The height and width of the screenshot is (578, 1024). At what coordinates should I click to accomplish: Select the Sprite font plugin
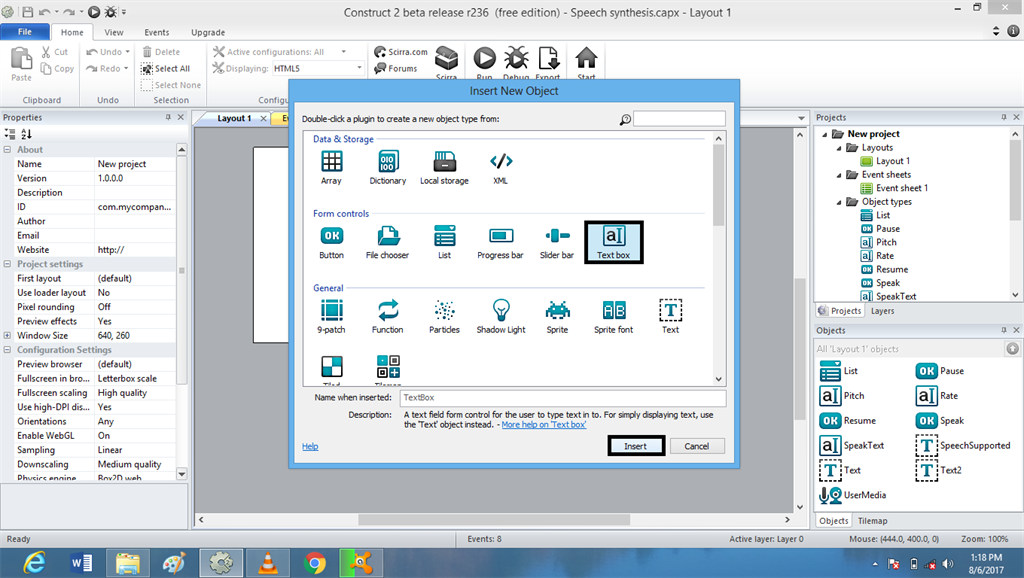(613, 317)
